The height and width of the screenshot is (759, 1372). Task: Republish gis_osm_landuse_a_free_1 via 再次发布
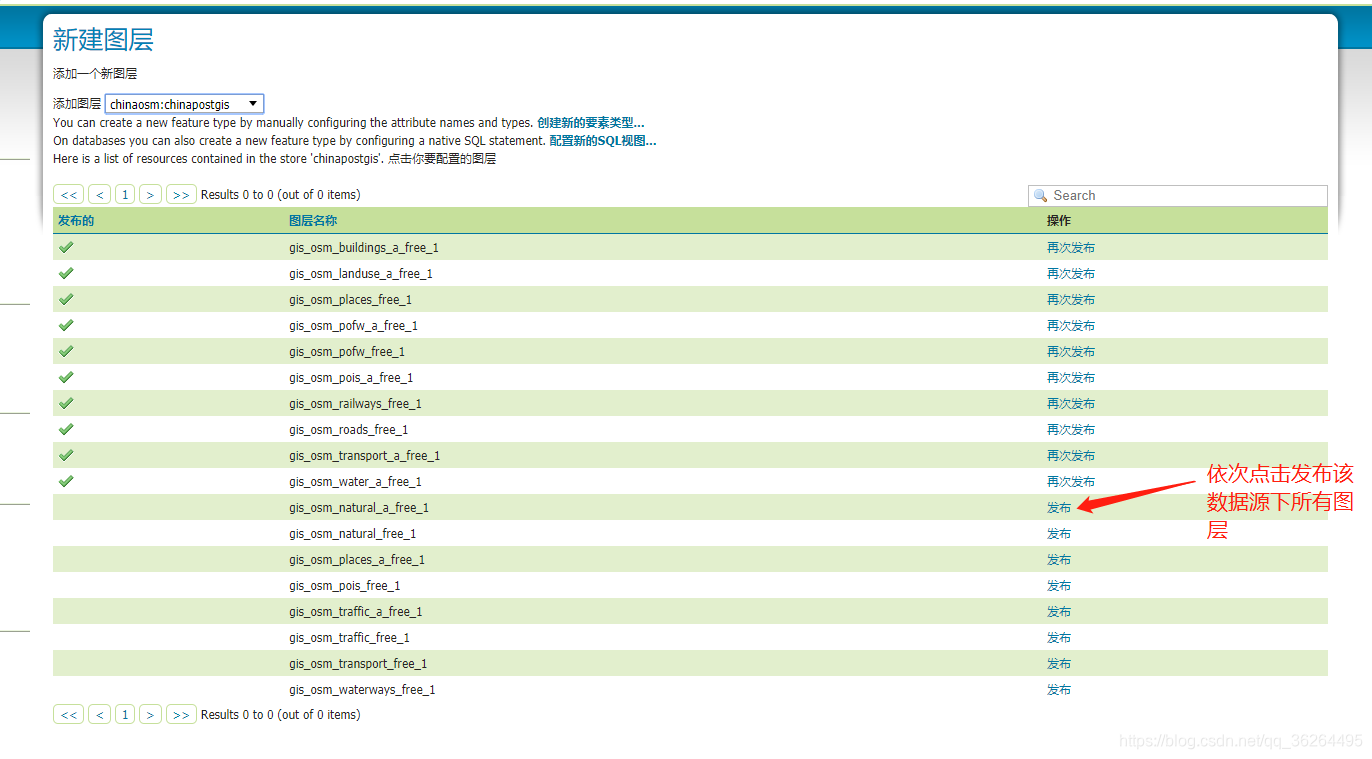[x=1071, y=274]
